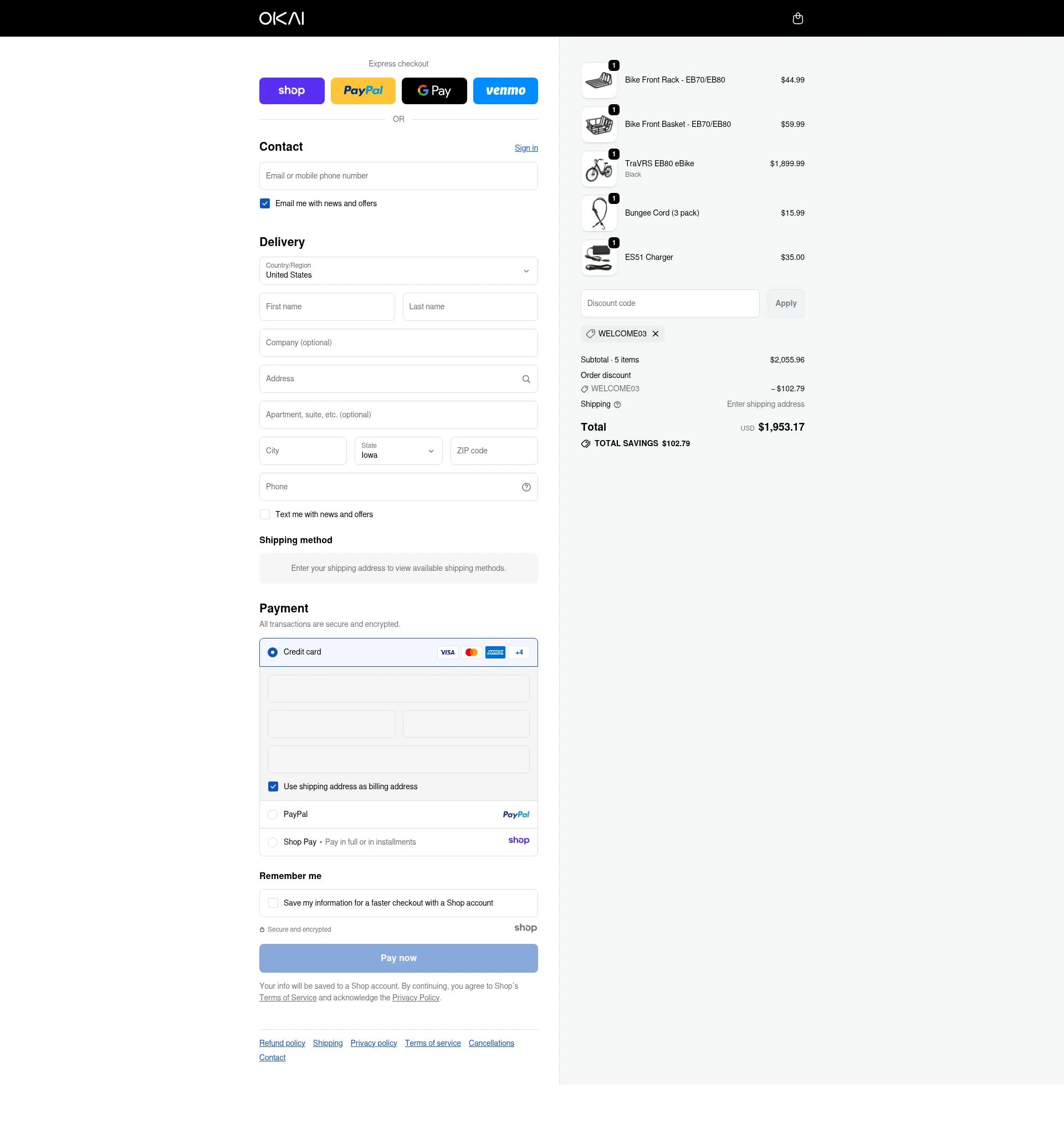Checkout with the Shop Pay express button
The height and width of the screenshot is (1129, 1064).
(x=291, y=90)
